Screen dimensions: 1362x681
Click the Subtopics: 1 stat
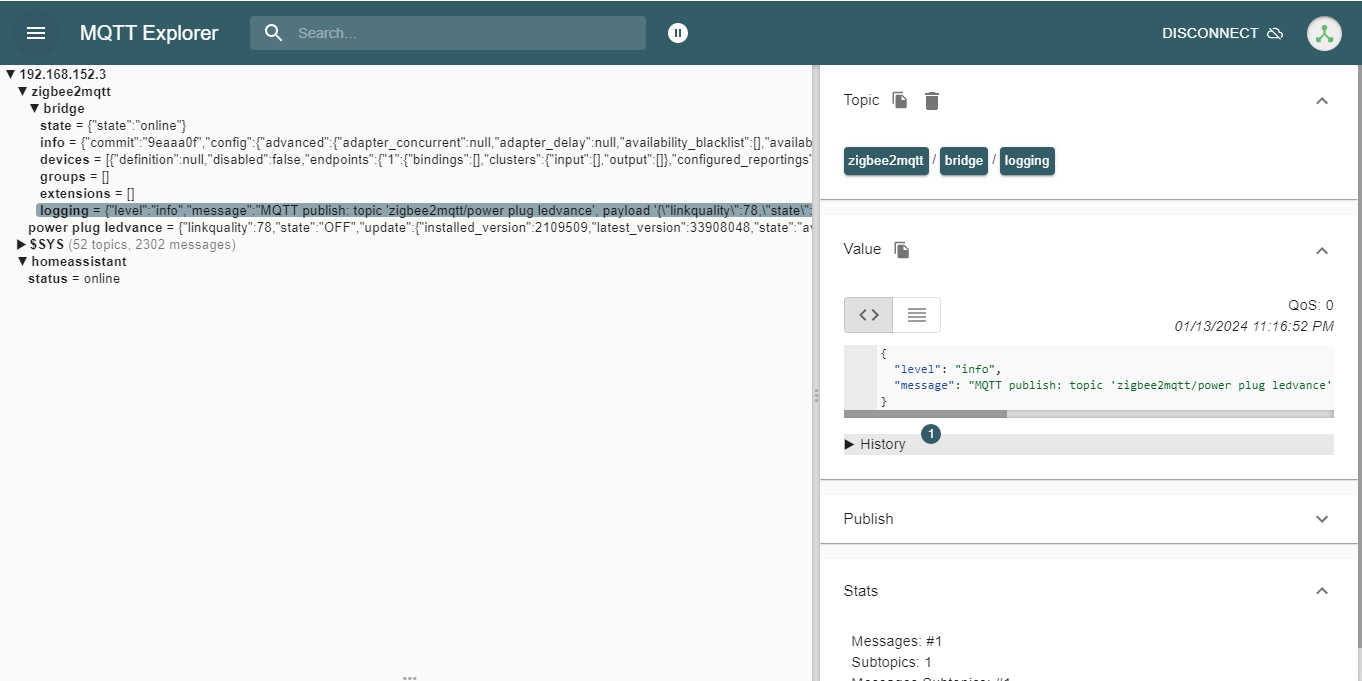click(891, 662)
